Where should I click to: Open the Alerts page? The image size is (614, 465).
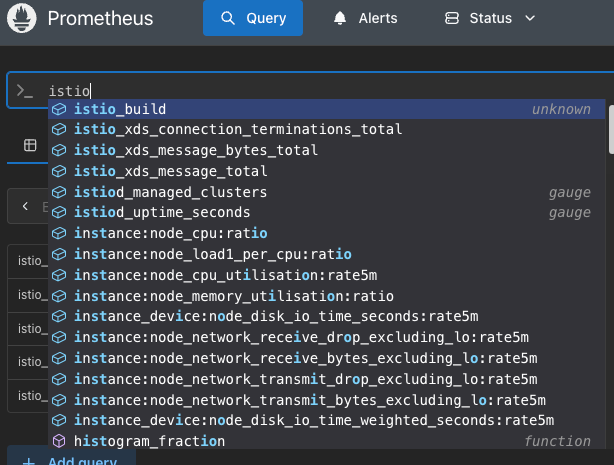(365, 18)
